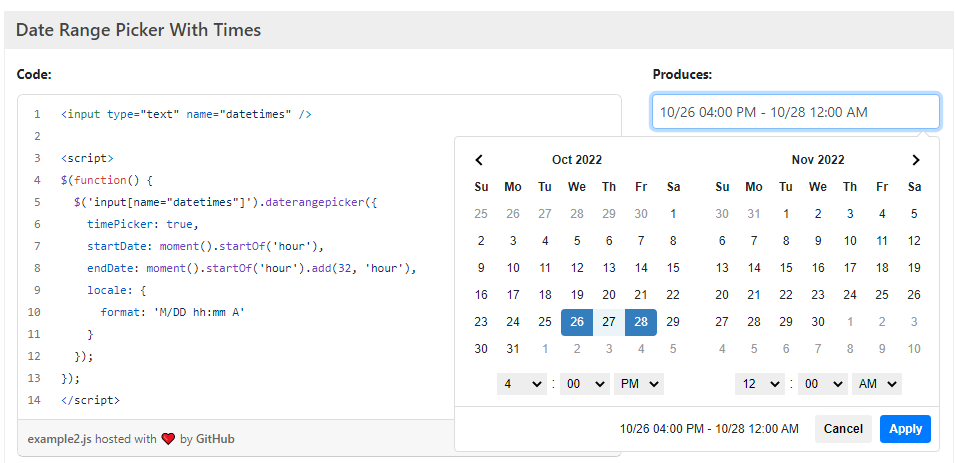
Task: Pick November 1 in right calendar
Action: pyautogui.click(x=786, y=214)
